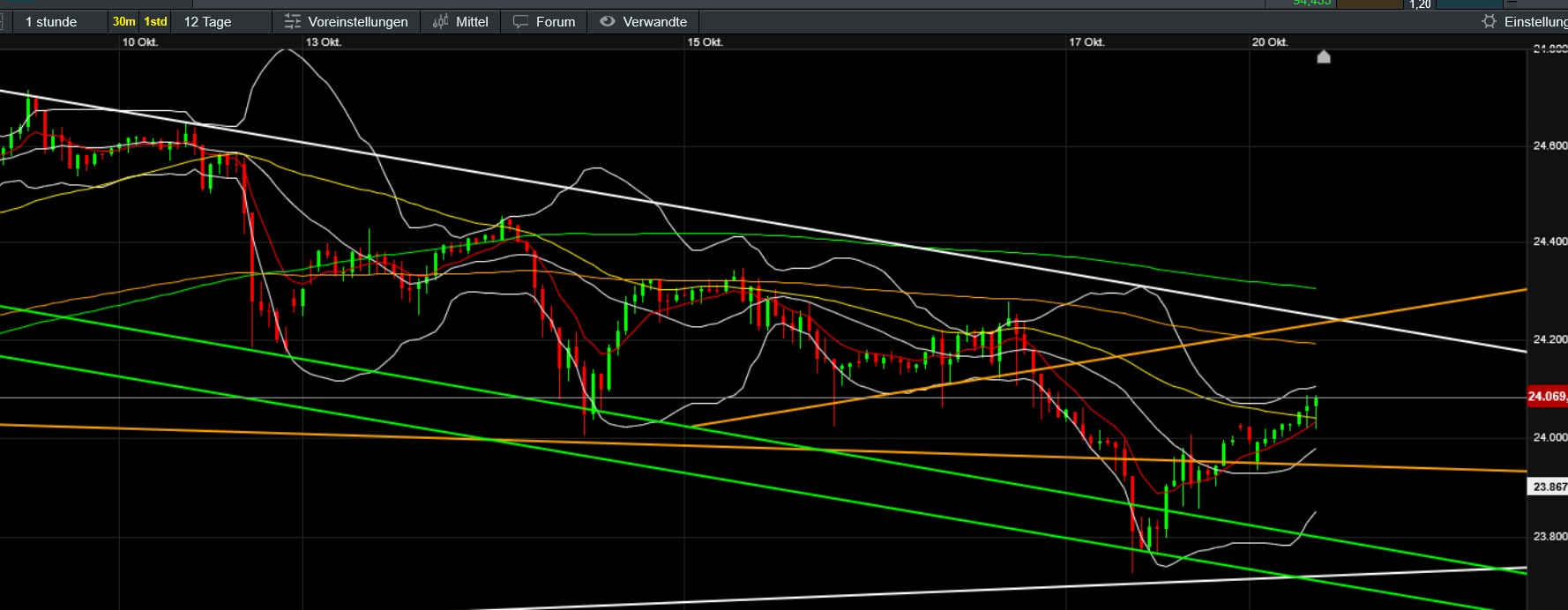Click the Verwandte eye icon
Image resolution: width=1568 pixels, height=610 pixels.
point(608,22)
